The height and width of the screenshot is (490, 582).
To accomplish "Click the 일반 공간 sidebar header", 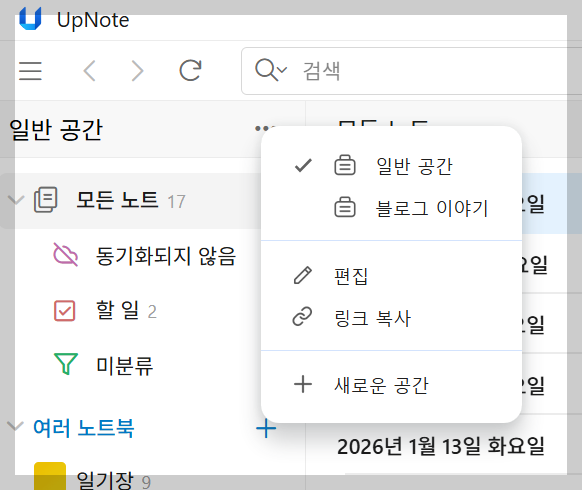I will point(56,130).
